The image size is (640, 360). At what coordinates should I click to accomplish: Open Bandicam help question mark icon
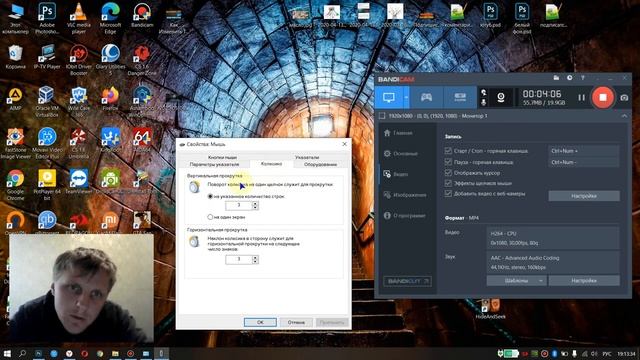(582, 78)
